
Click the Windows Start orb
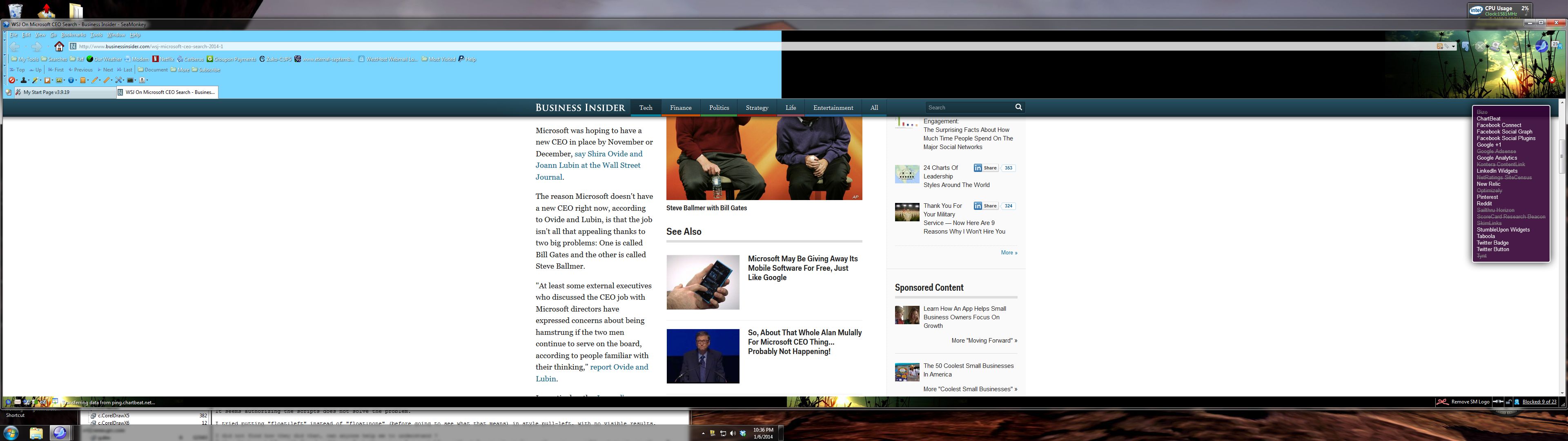click(11, 433)
